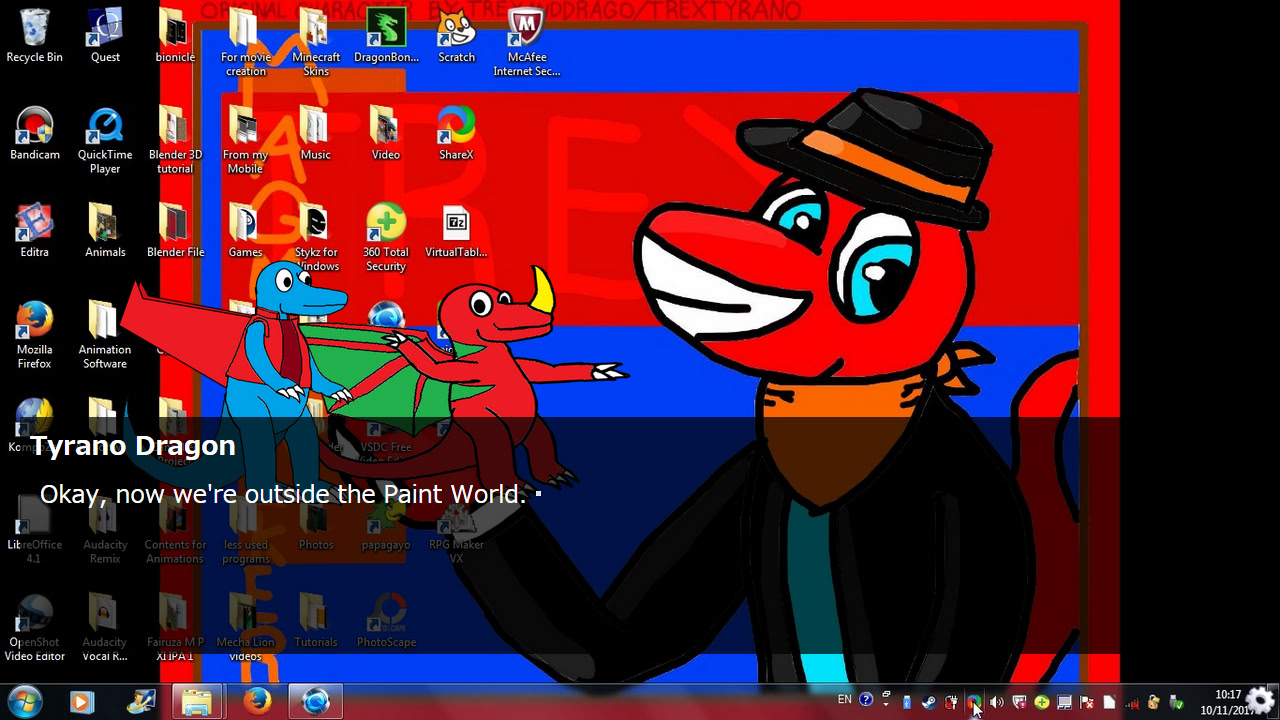Switch to the File Explorer taskbar window
The height and width of the screenshot is (720, 1280).
pos(197,702)
